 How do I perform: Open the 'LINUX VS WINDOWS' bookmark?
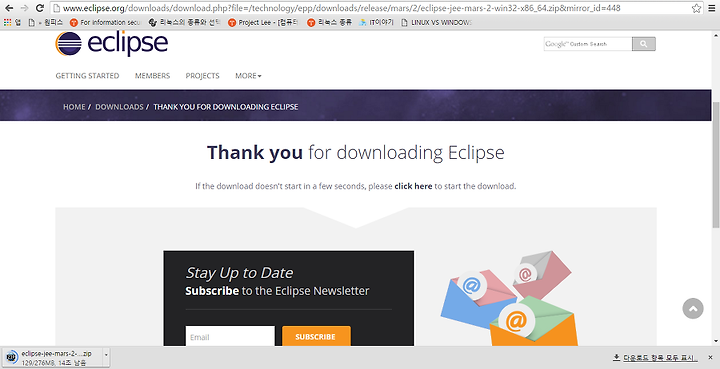click(x=437, y=22)
